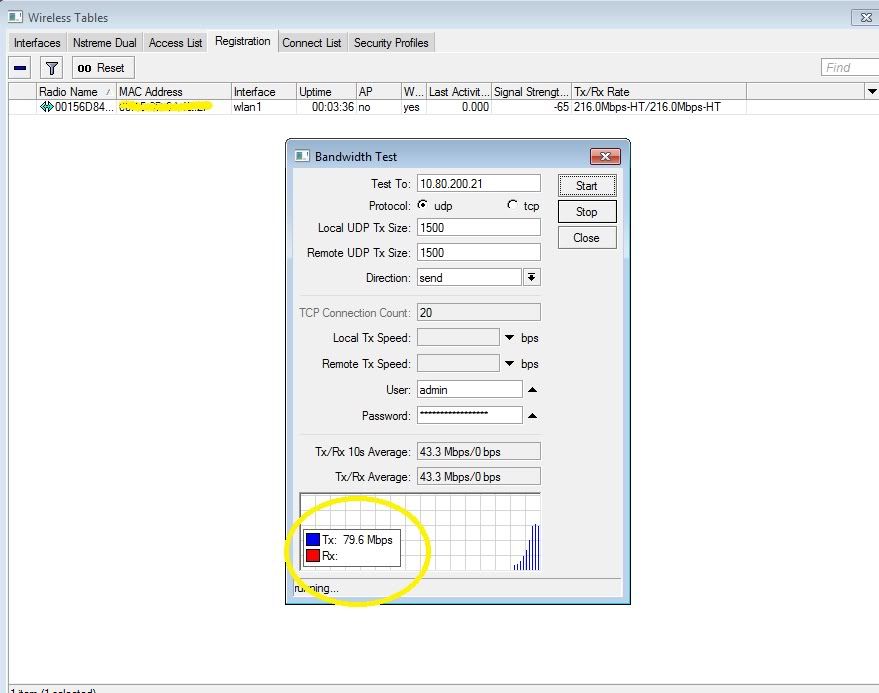
Task: Open the Access List tab
Action: [175, 43]
